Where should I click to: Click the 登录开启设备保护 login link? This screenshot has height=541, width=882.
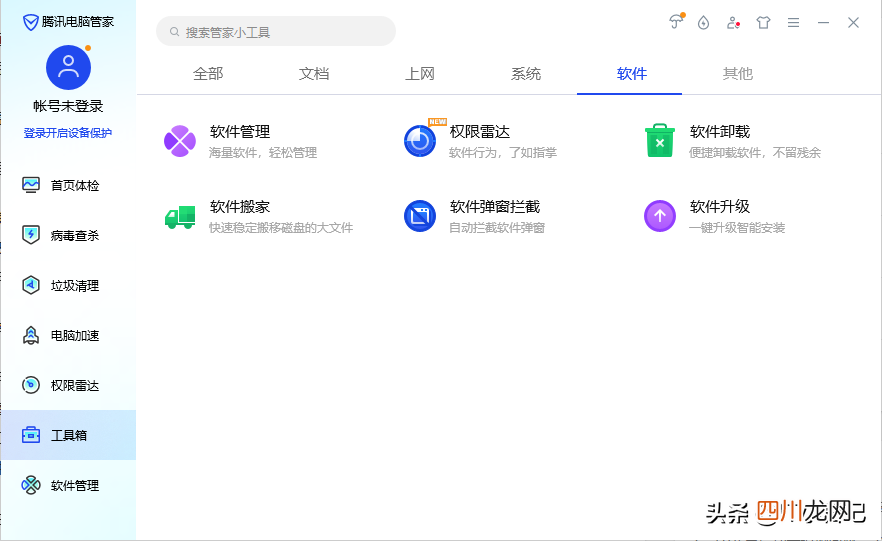pyautogui.click(x=68, y=133)
